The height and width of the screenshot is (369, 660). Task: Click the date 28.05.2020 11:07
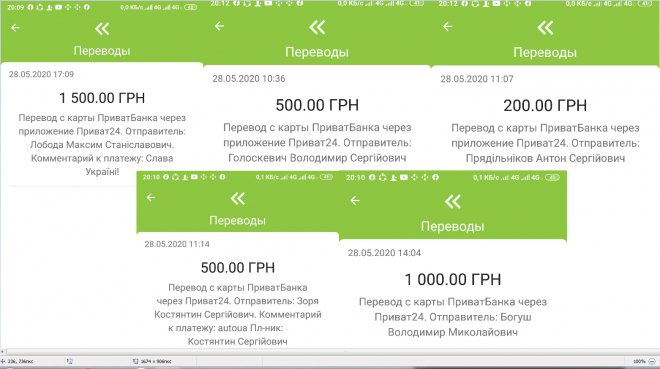pyautogui.click(x=477, y=79)
